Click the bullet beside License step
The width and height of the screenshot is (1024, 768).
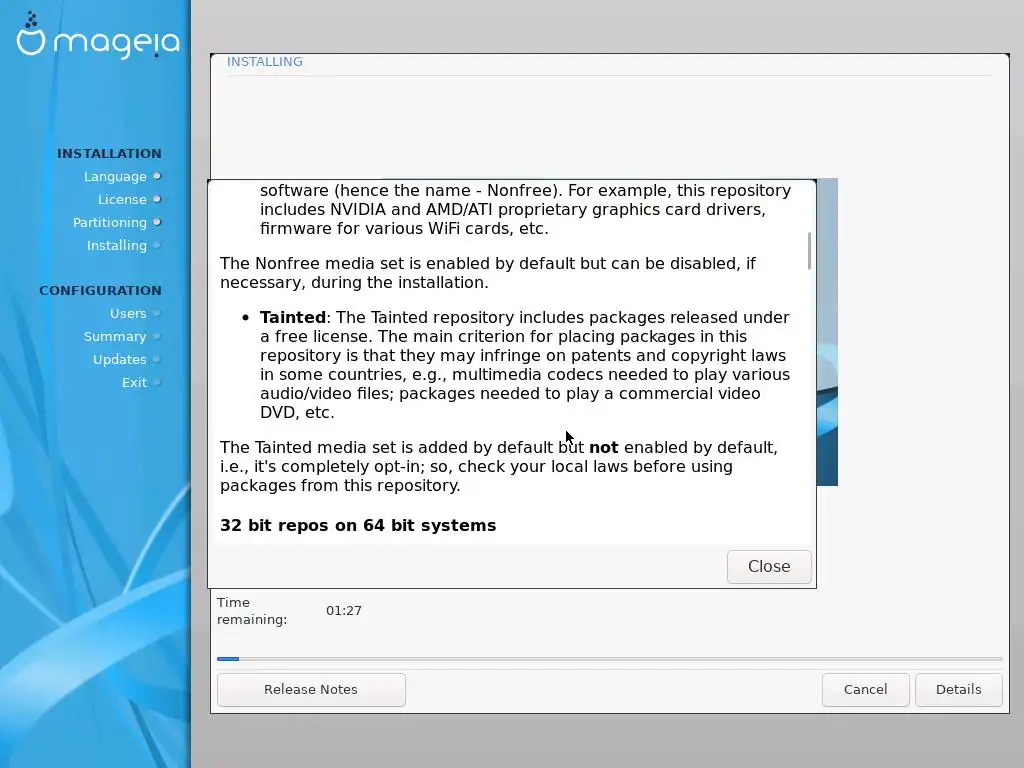pyautogui.click(x=157, y=199)
